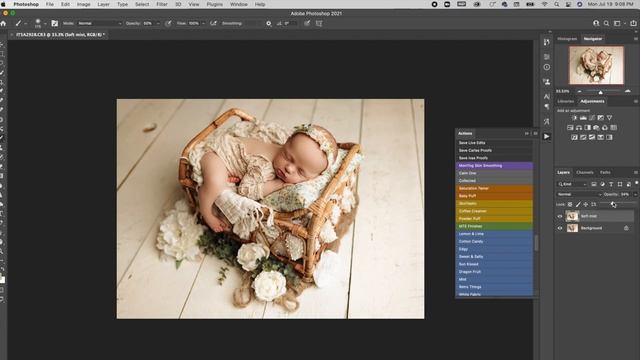This screenshot has height=360, width=640.
Task: Switch to the Libraries tab
Action: point(566,101)
